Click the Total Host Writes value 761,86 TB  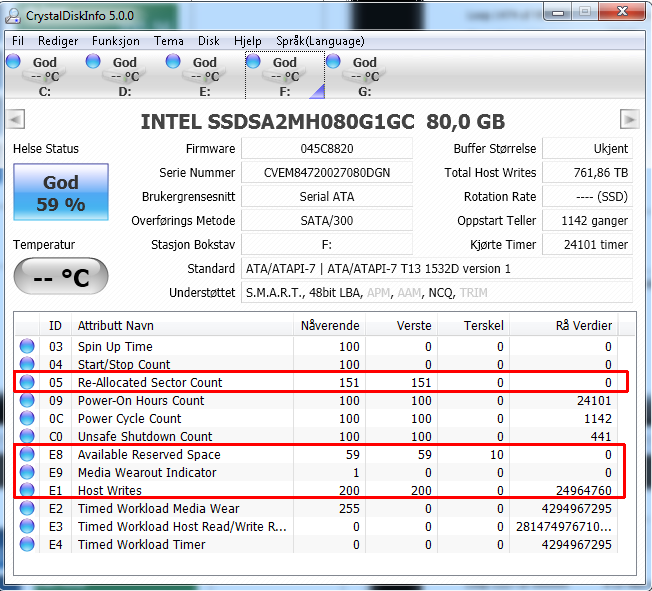(588, 173)
